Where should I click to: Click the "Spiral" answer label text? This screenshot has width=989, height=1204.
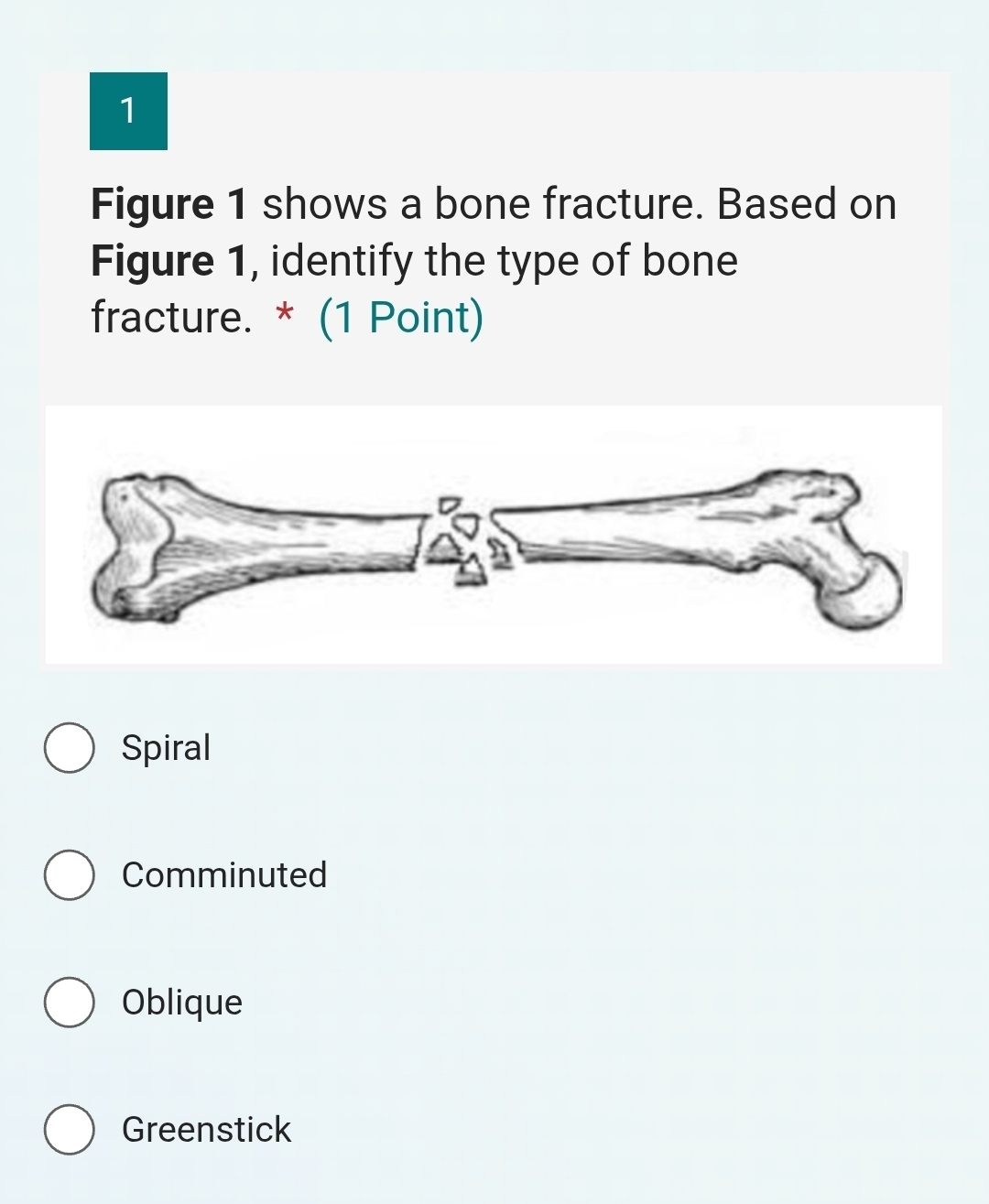coord(166,748)
